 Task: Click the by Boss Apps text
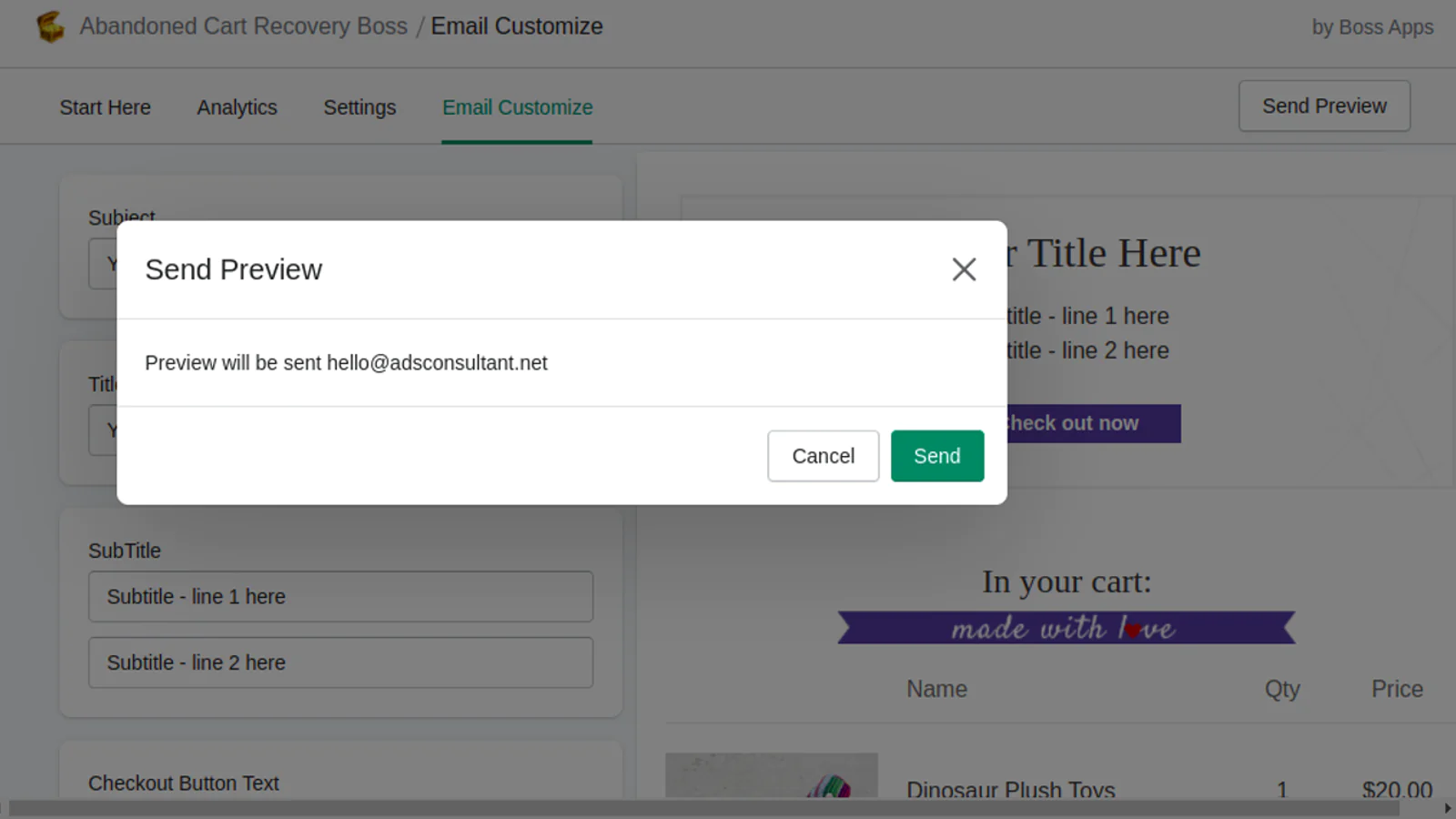click(x=1371, y=27)
